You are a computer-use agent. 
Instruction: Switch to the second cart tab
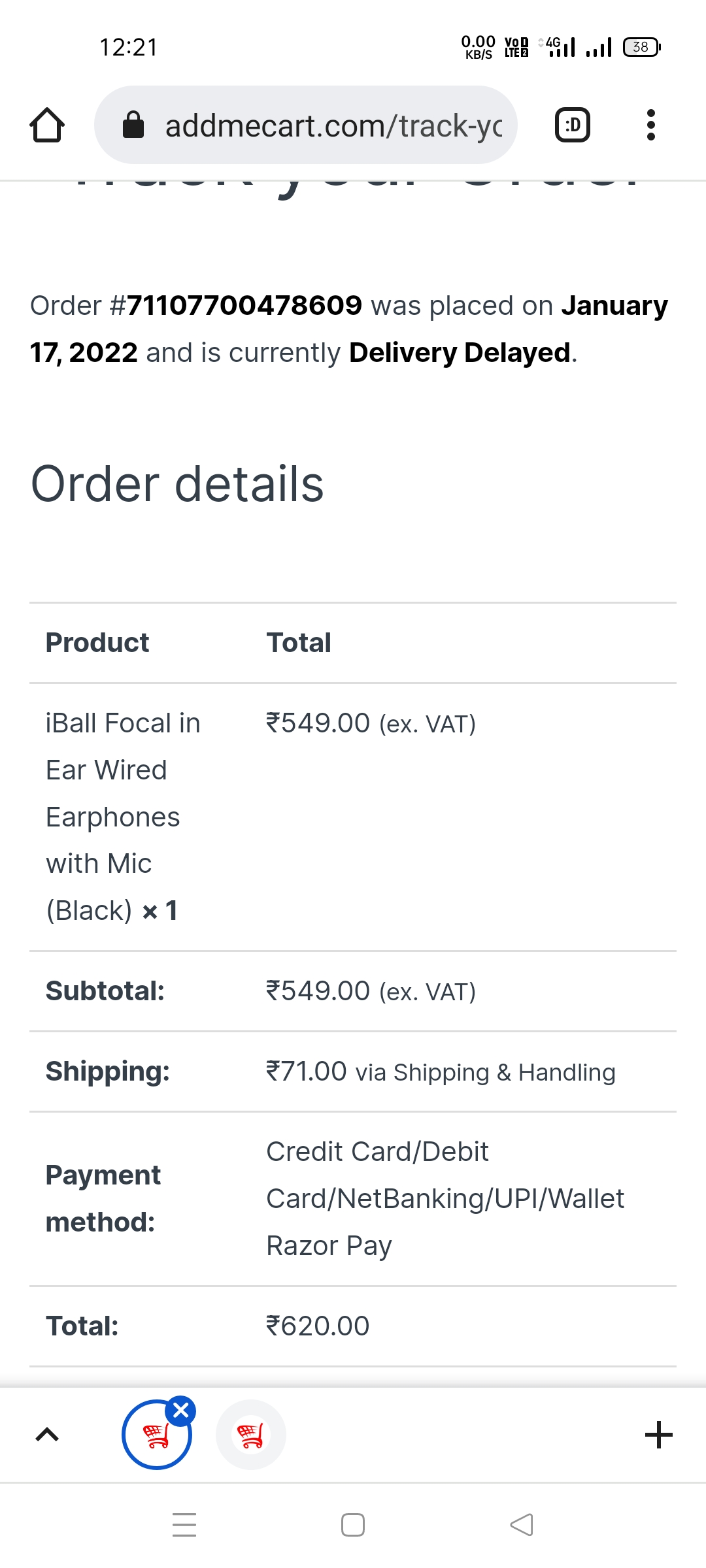coord(251,1435)
